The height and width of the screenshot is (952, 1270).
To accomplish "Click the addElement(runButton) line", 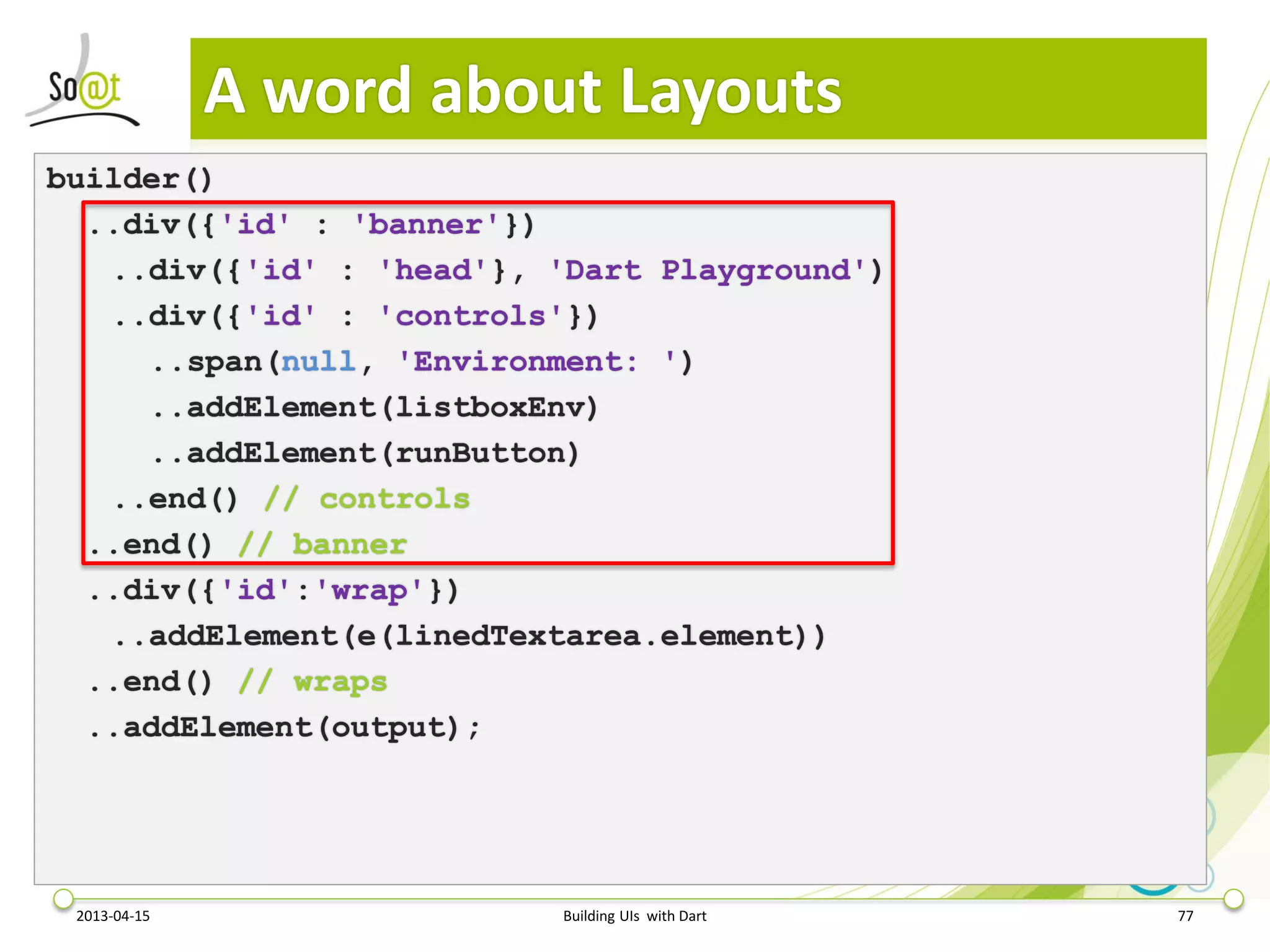I will pos(366,453).
